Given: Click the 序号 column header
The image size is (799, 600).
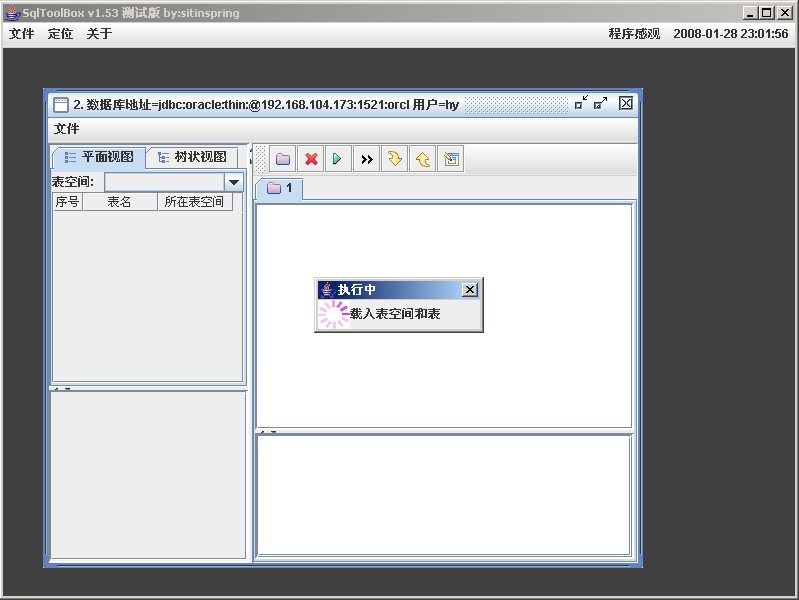Looking at the screenshot, I should pos(68,202).
